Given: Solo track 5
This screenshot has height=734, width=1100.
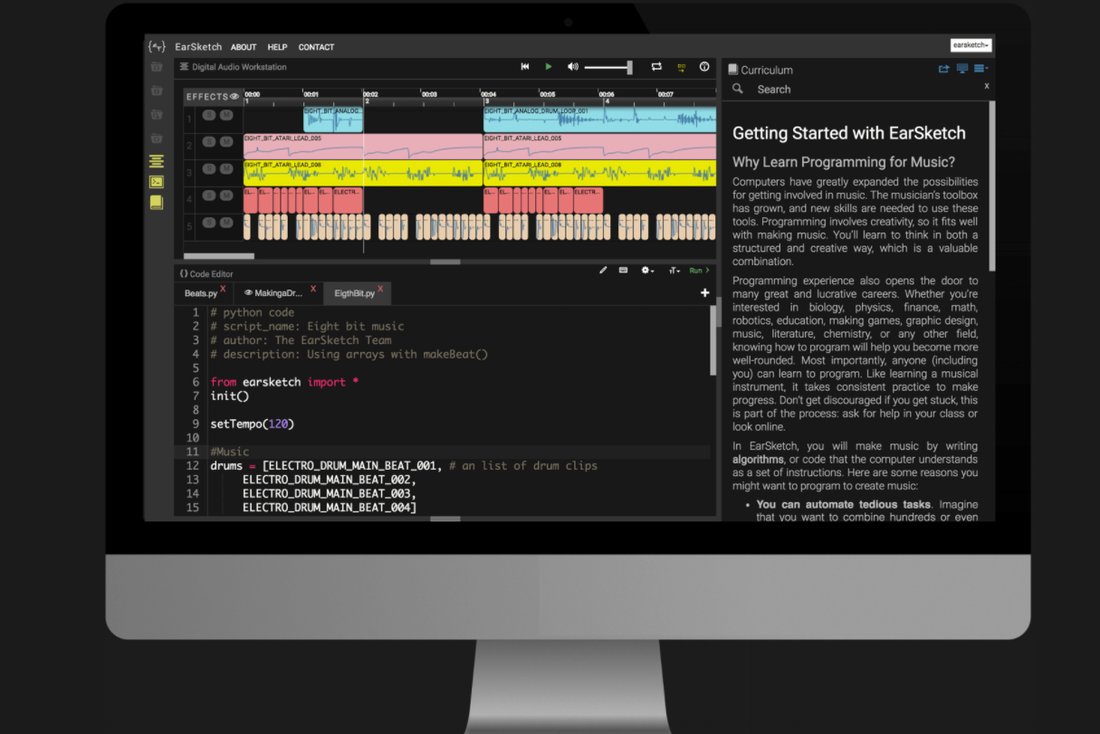Looking at the screenshot, I should coord(209,223).
